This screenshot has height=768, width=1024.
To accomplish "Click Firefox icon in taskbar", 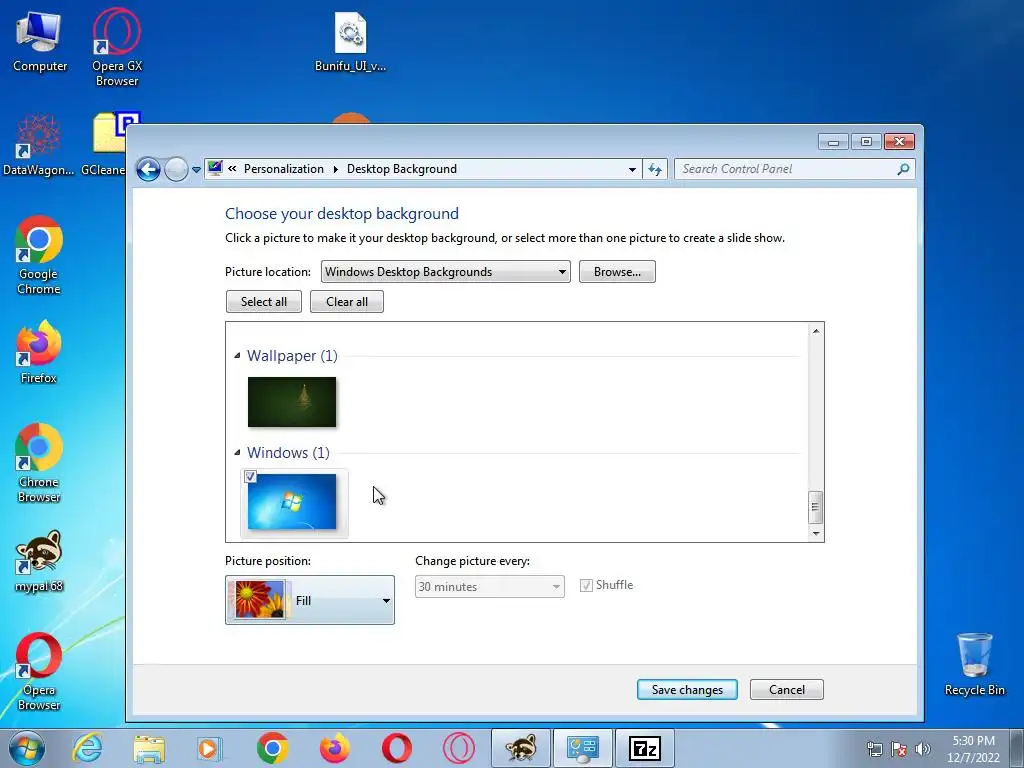I will click(x=334, y=748).
